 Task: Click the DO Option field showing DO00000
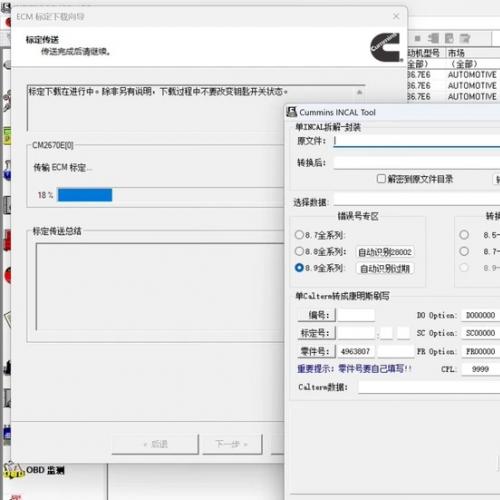(x=481, y=315)
